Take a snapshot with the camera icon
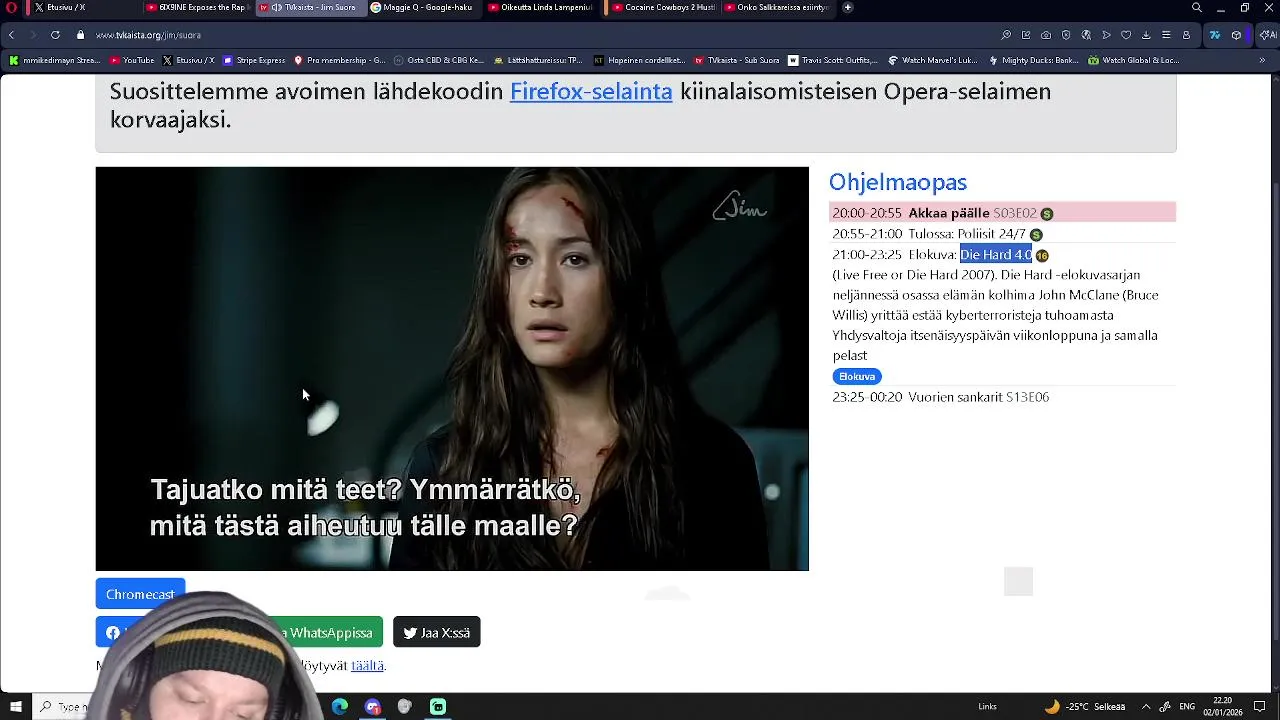This screenshot has height=720, width=1280. click(1046, 35)
